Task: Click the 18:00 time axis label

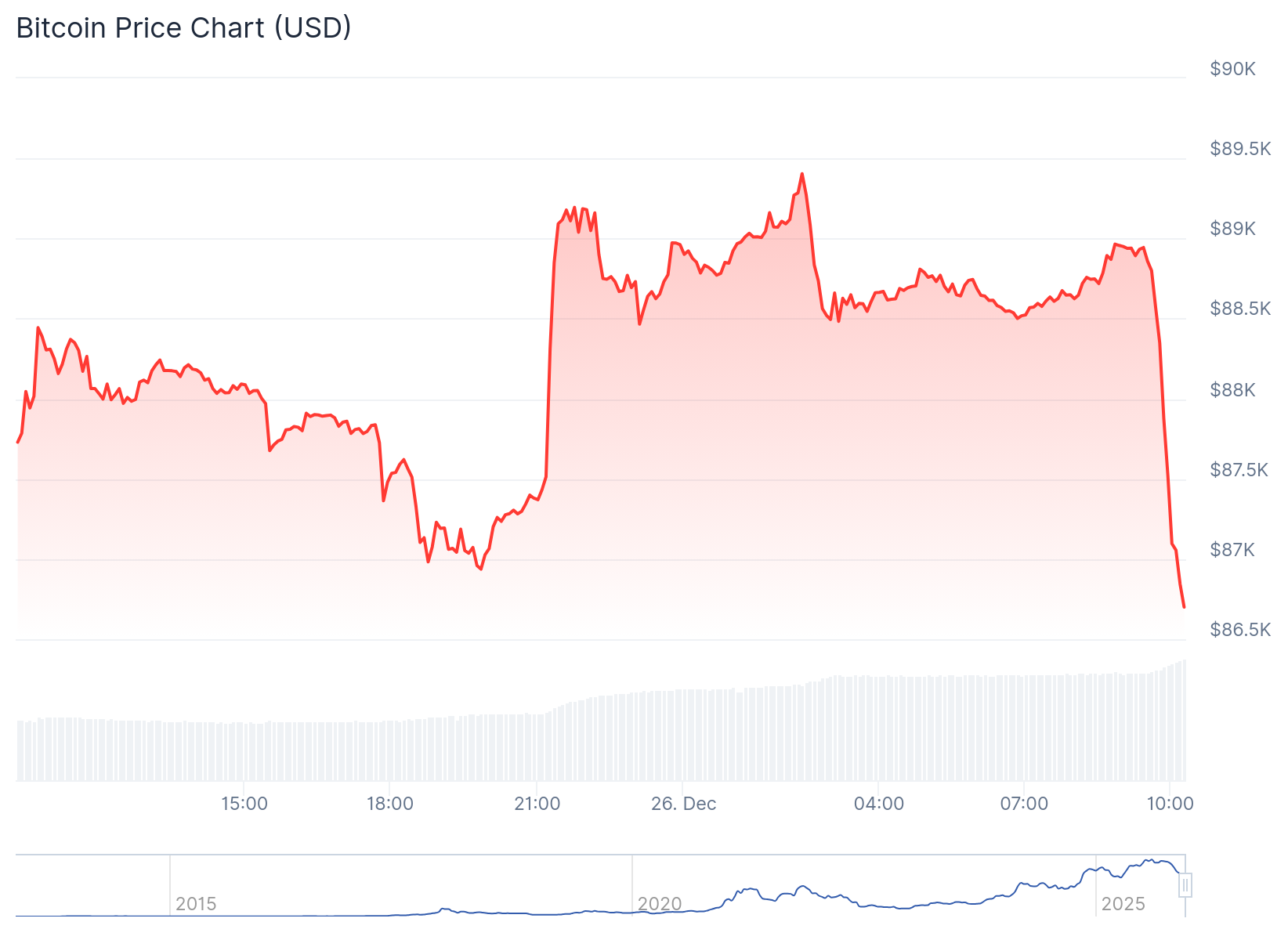Action: (390, 804)
